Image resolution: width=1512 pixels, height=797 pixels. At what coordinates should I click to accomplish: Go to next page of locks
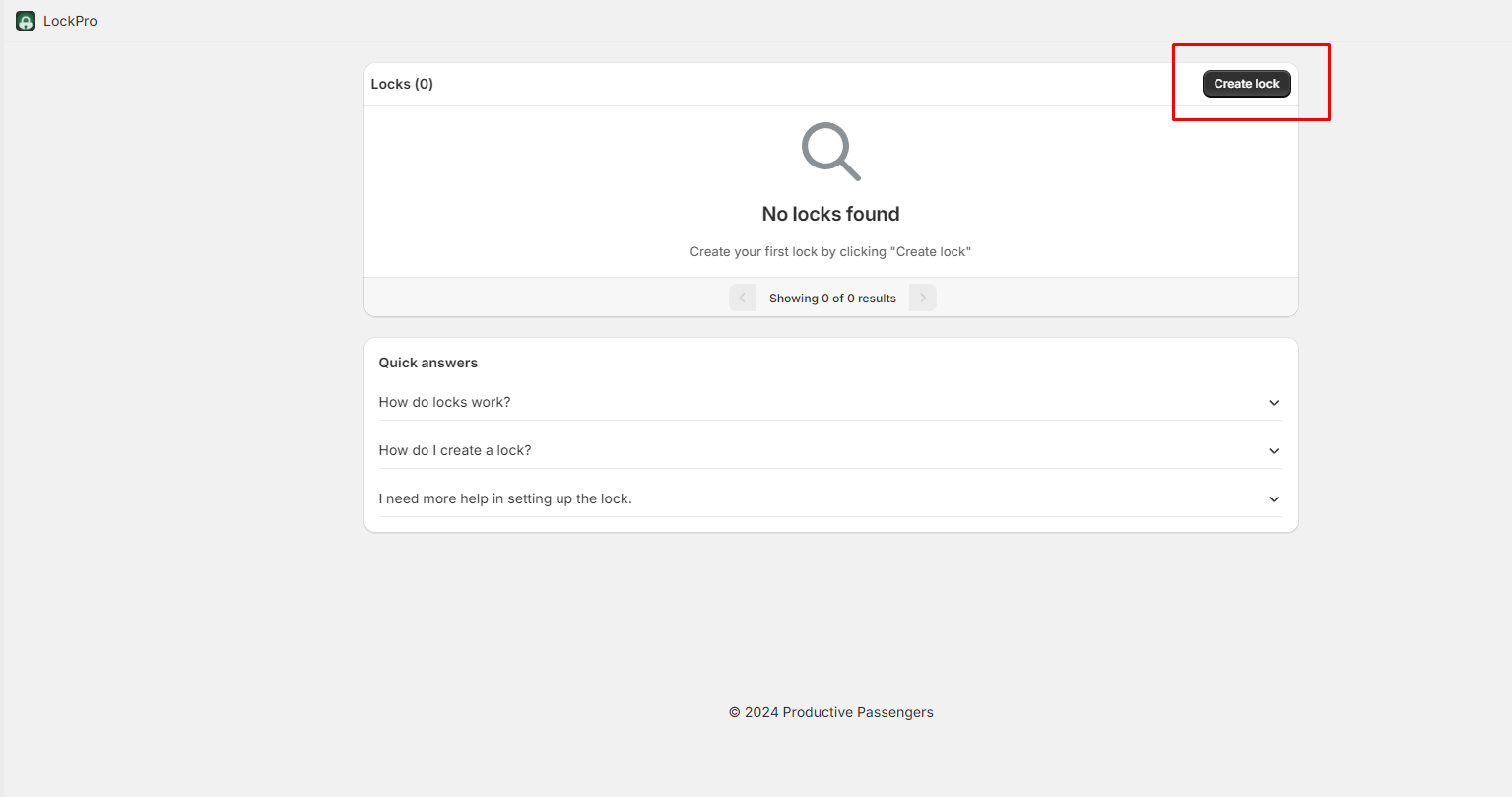[922, 298]
